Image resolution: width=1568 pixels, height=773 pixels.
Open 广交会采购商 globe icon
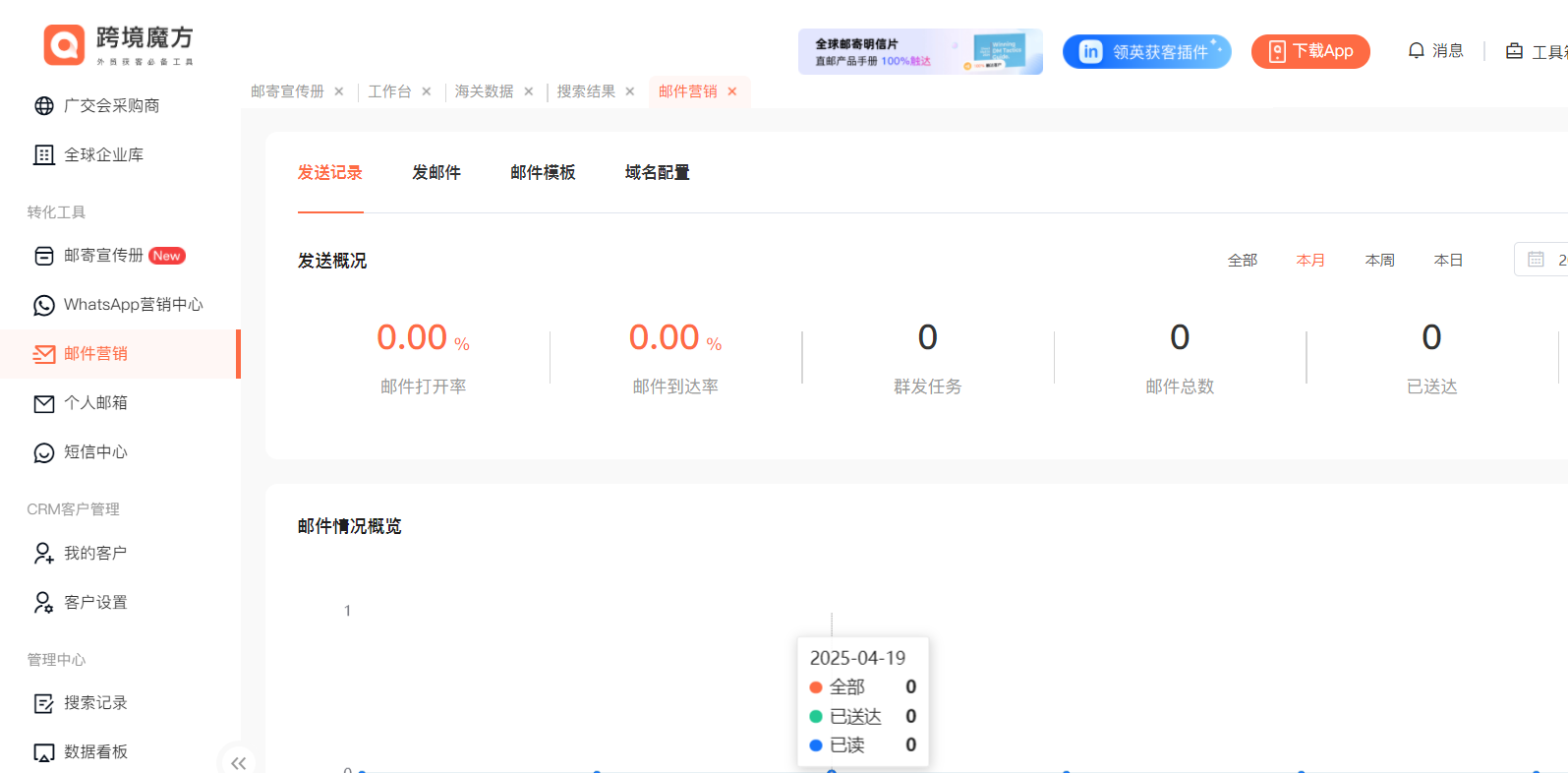tap(44, 106)
